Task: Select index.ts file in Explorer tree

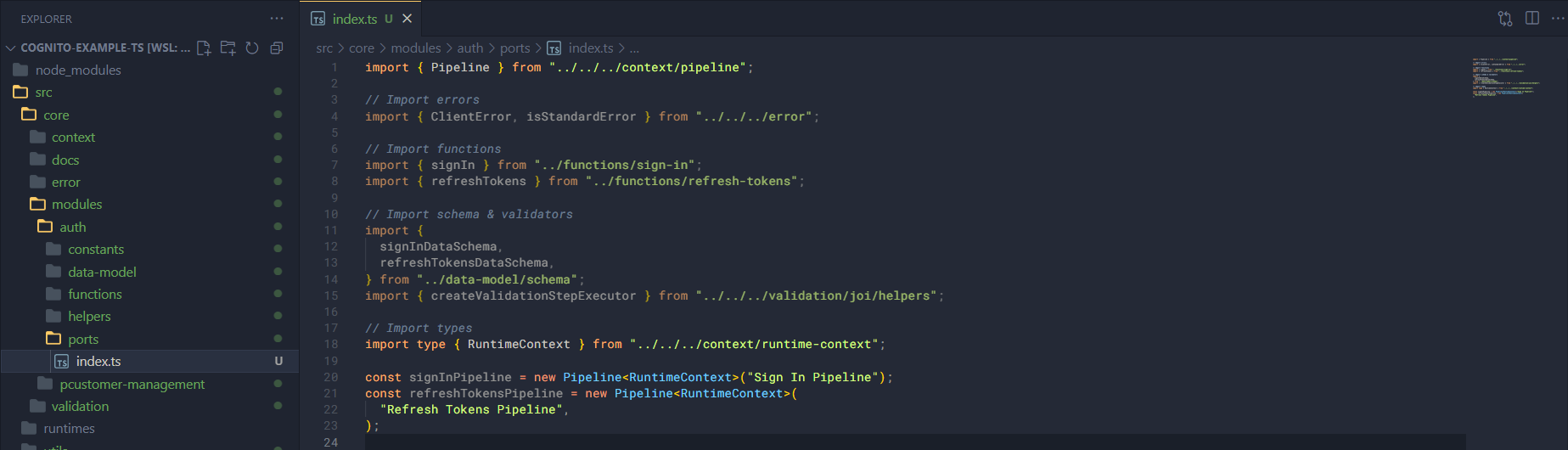Action: (98, 361)
